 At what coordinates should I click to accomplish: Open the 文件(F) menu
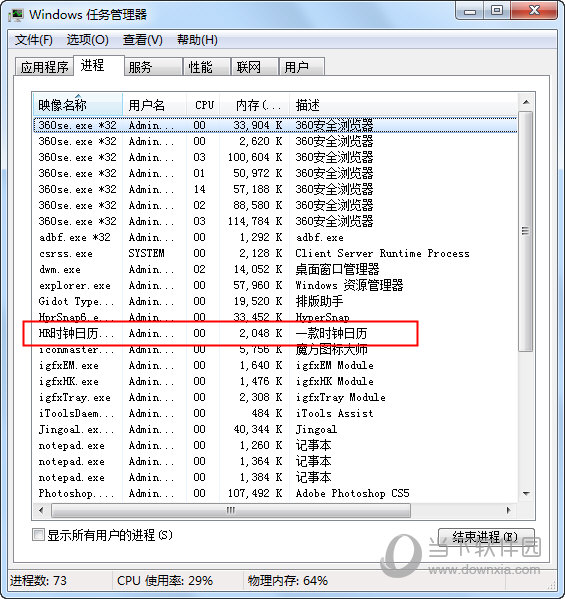click(x=34, y=40)
